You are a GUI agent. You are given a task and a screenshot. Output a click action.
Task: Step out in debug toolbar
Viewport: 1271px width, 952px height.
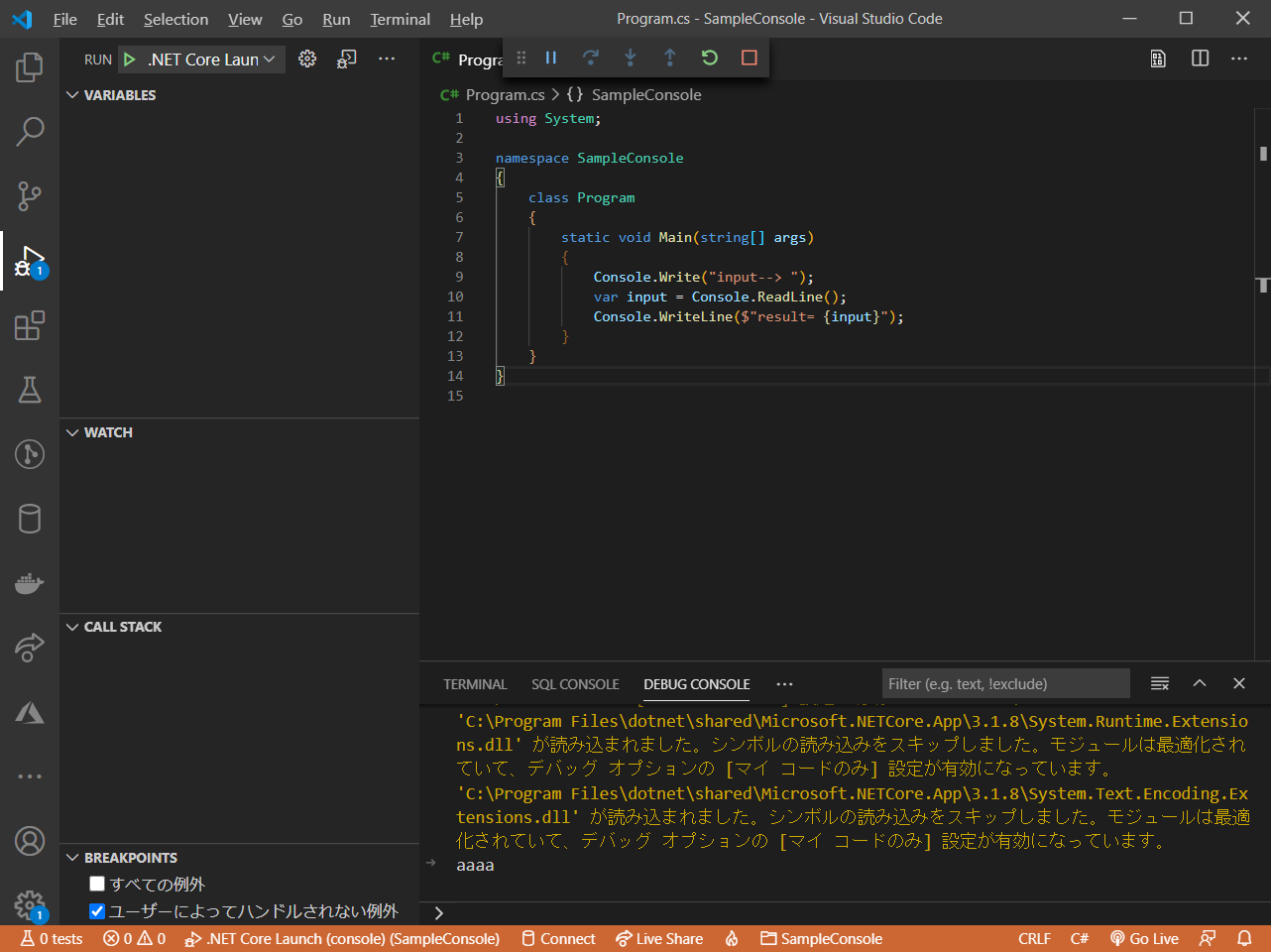click(x=670, y=58)
